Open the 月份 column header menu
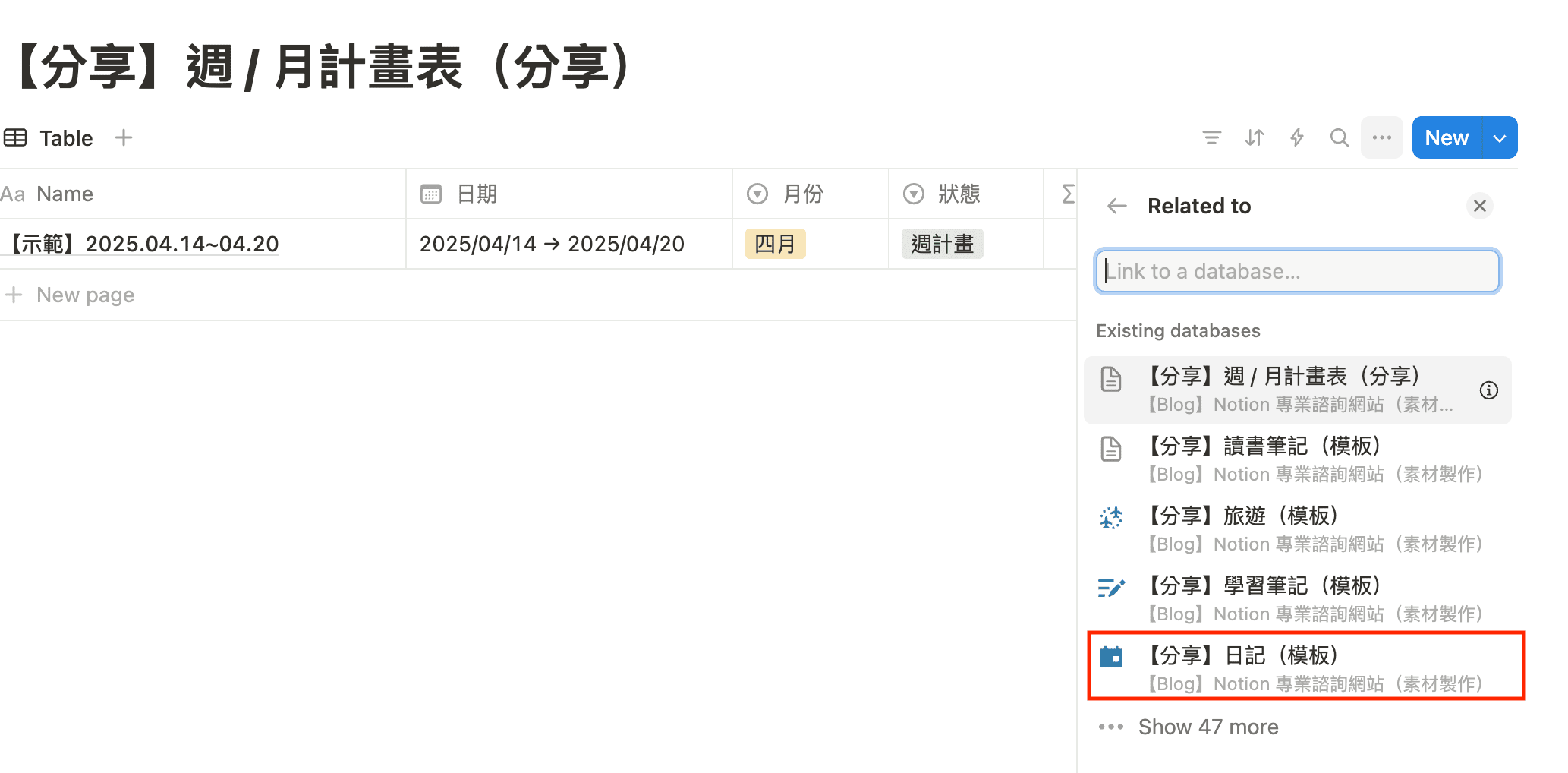This screenshot has width=1568, height=773. 802,194
